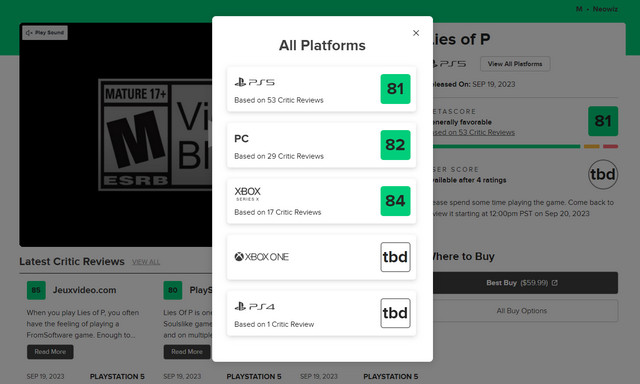Screen dimensions: 640x384
Task: Click the PS4 tbd score badge
Action: (x=395, y=313)
